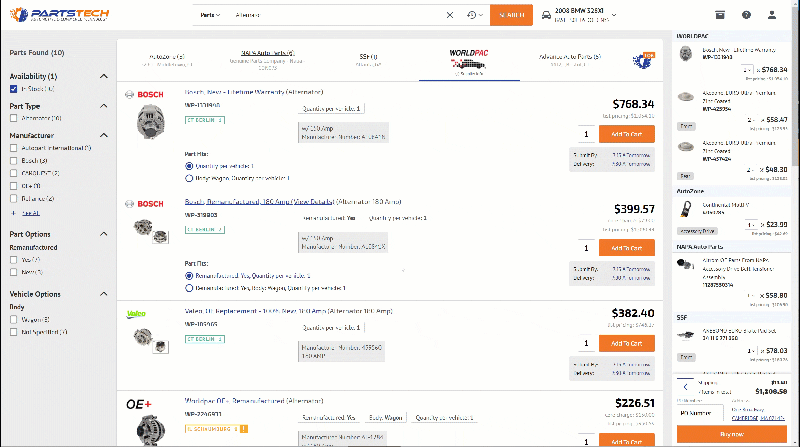Open the help question mark icon

point(746,15)
